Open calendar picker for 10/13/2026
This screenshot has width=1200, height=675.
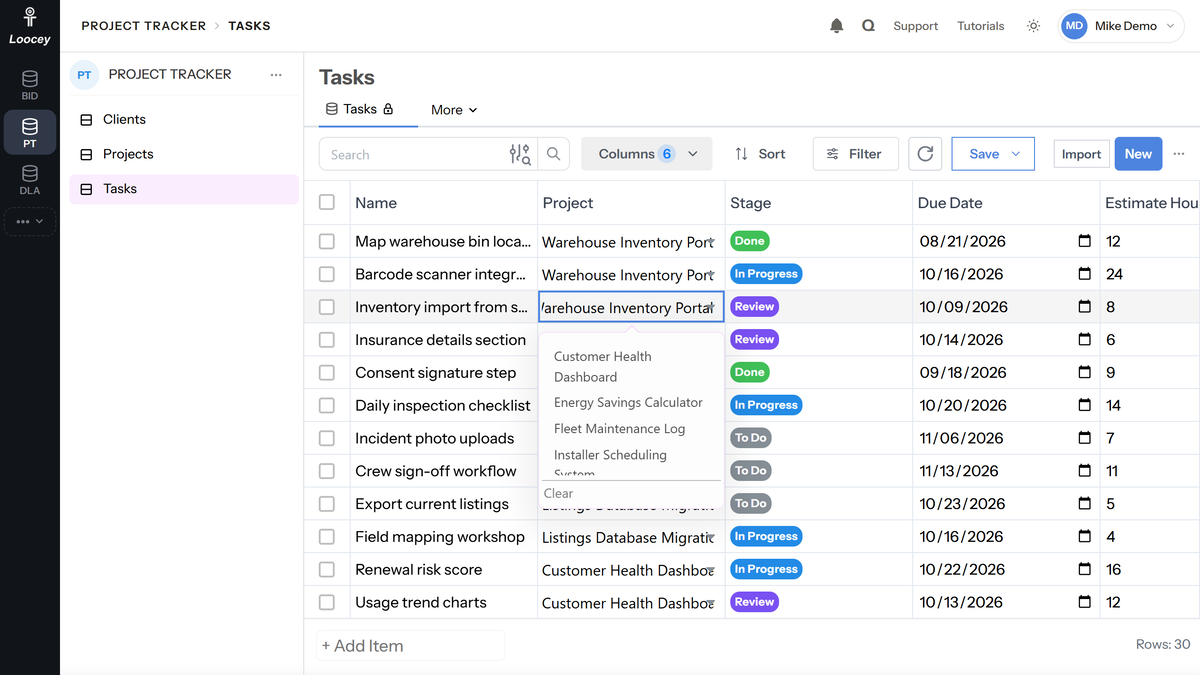[1084, 602]
